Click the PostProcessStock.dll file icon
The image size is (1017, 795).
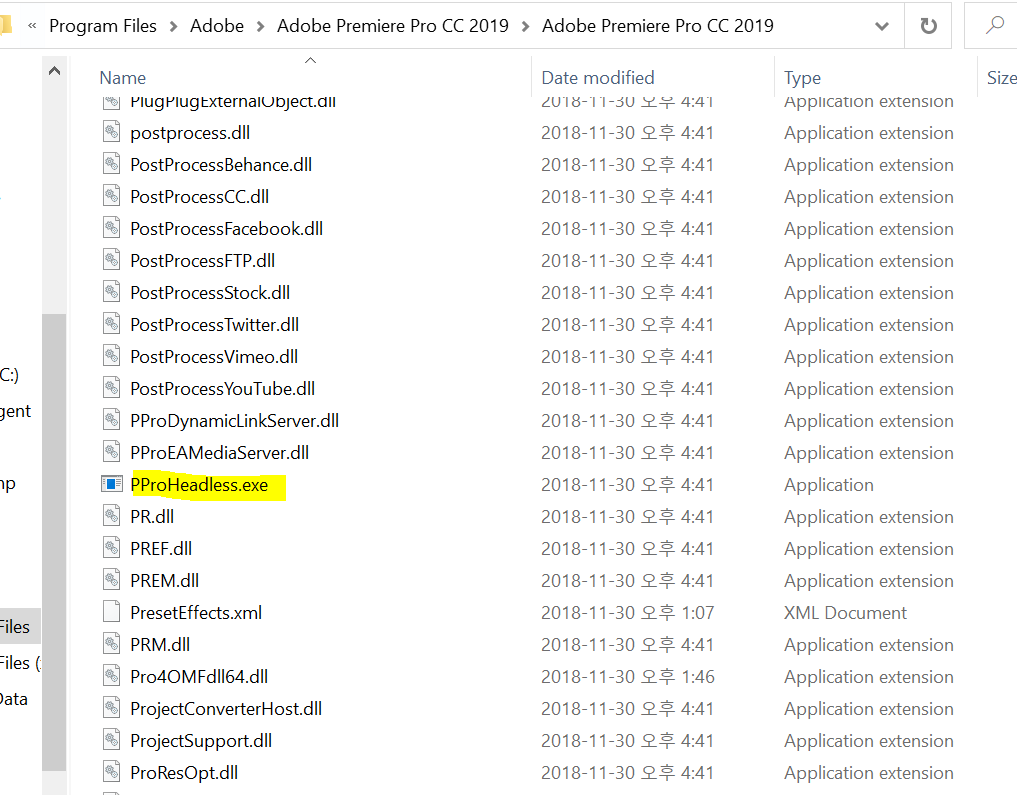(x=112, y=292)
